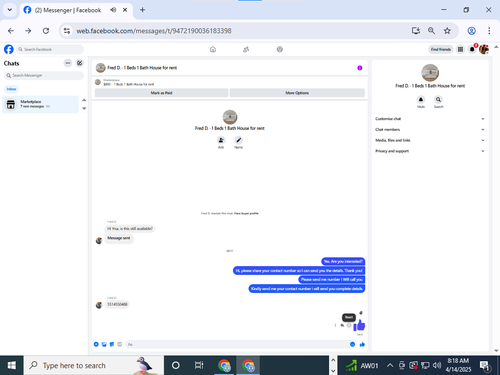The width and height of the screenshot is (500, 375).
Task: Click the taskbar volume icon
Action: pos(437,366)
